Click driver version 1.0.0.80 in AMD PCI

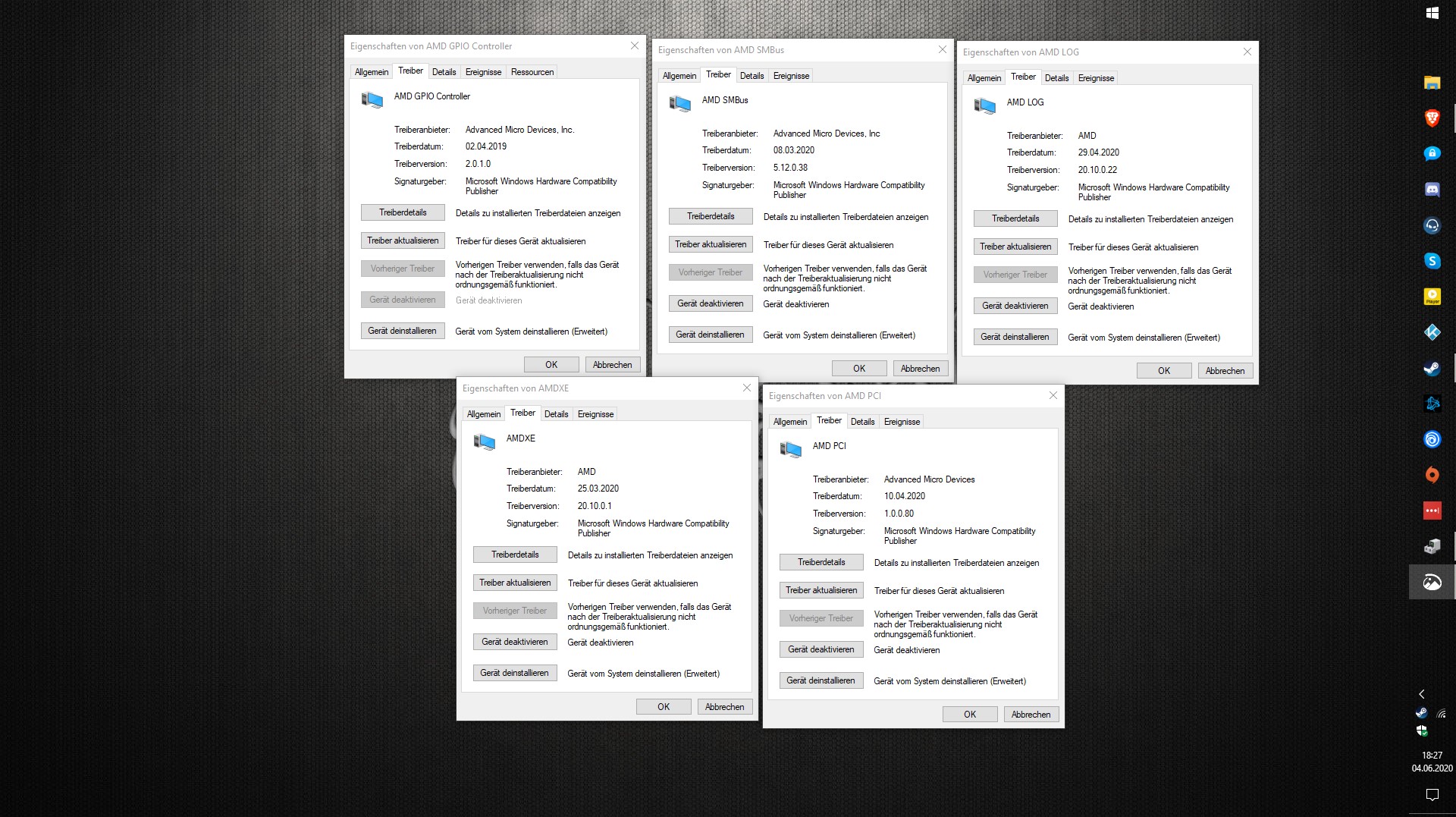click(899, 514)
